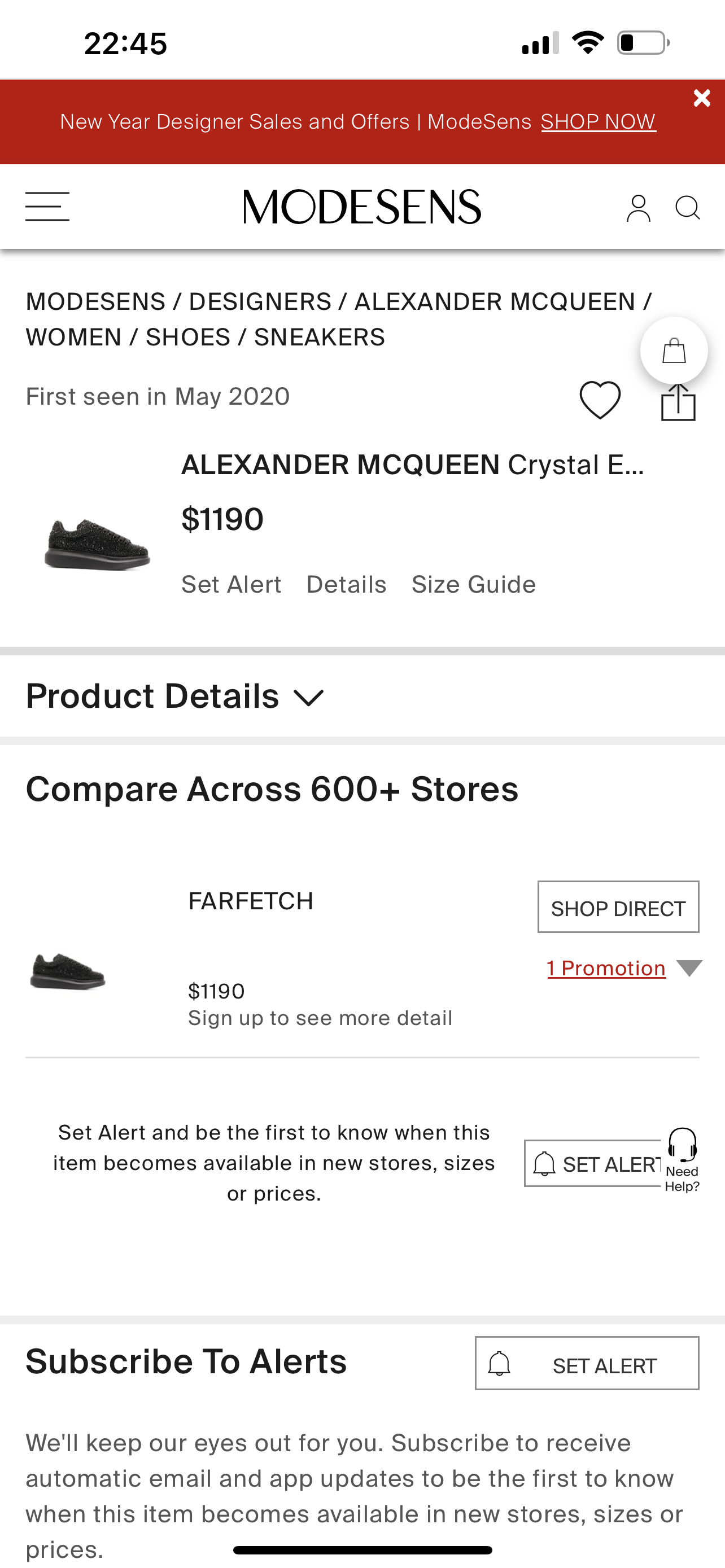The height and width of the screenshot is (1568, 725).
Task: Open the hamburger navigation menu
Action: click(x=47, y=207)
